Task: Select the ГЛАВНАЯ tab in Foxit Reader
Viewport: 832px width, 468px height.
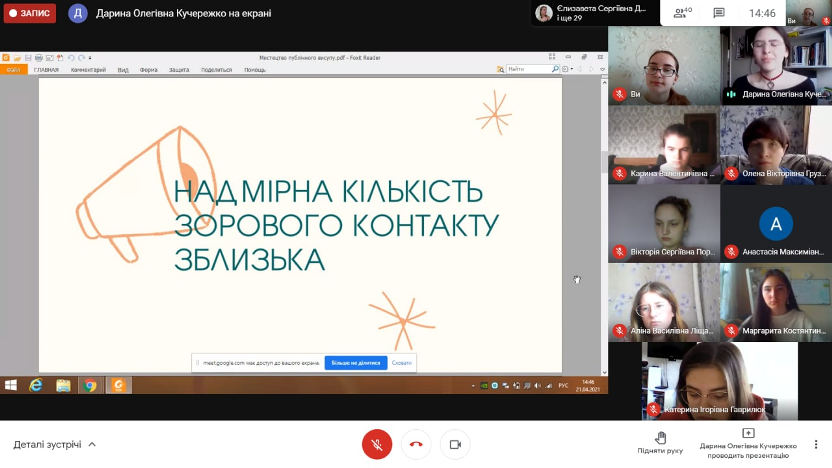Action: (x=46, y=70)
